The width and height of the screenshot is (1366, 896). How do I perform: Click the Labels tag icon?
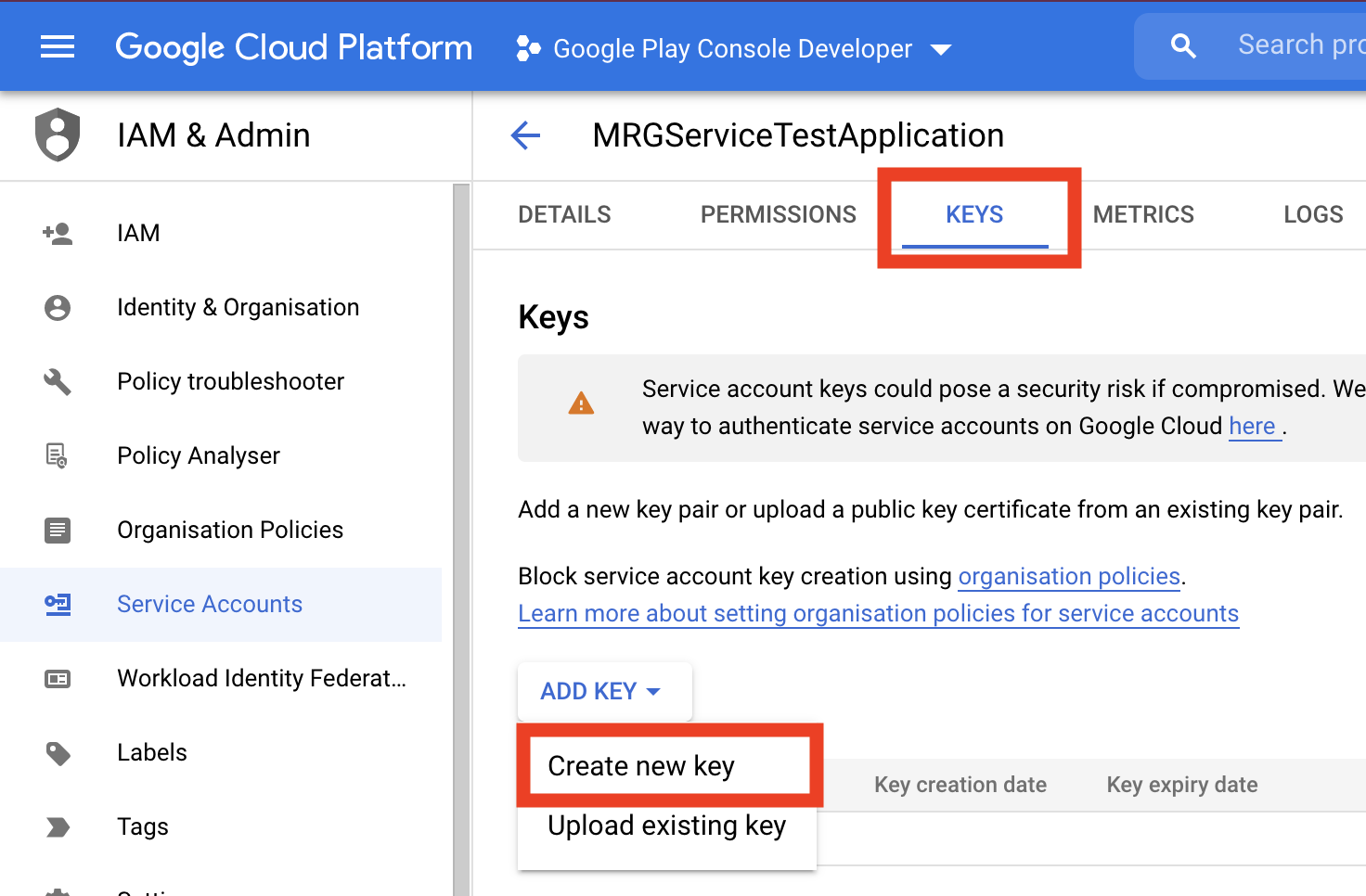pyautogui.click(x=57, y=752)
